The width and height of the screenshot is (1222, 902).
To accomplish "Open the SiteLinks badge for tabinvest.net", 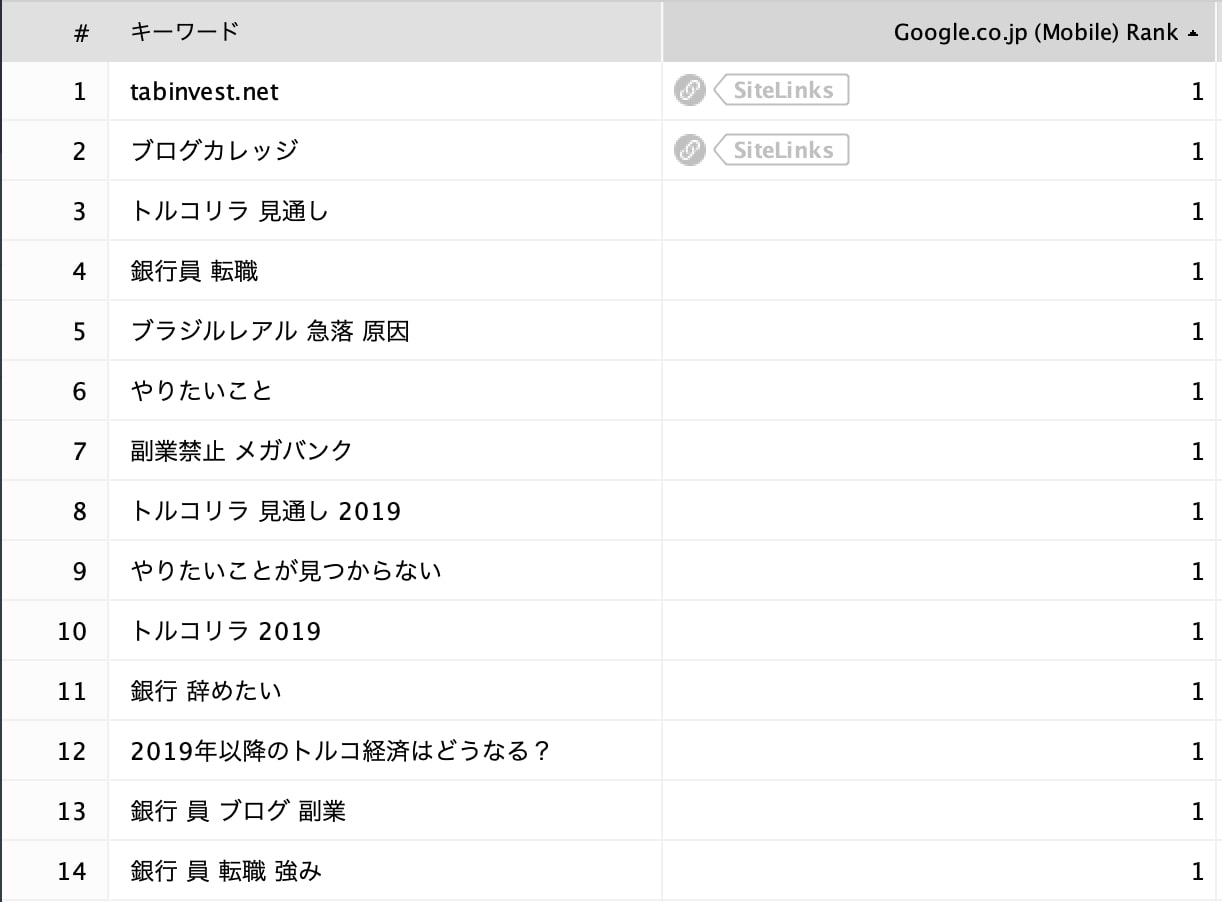I will pos(781,91).
